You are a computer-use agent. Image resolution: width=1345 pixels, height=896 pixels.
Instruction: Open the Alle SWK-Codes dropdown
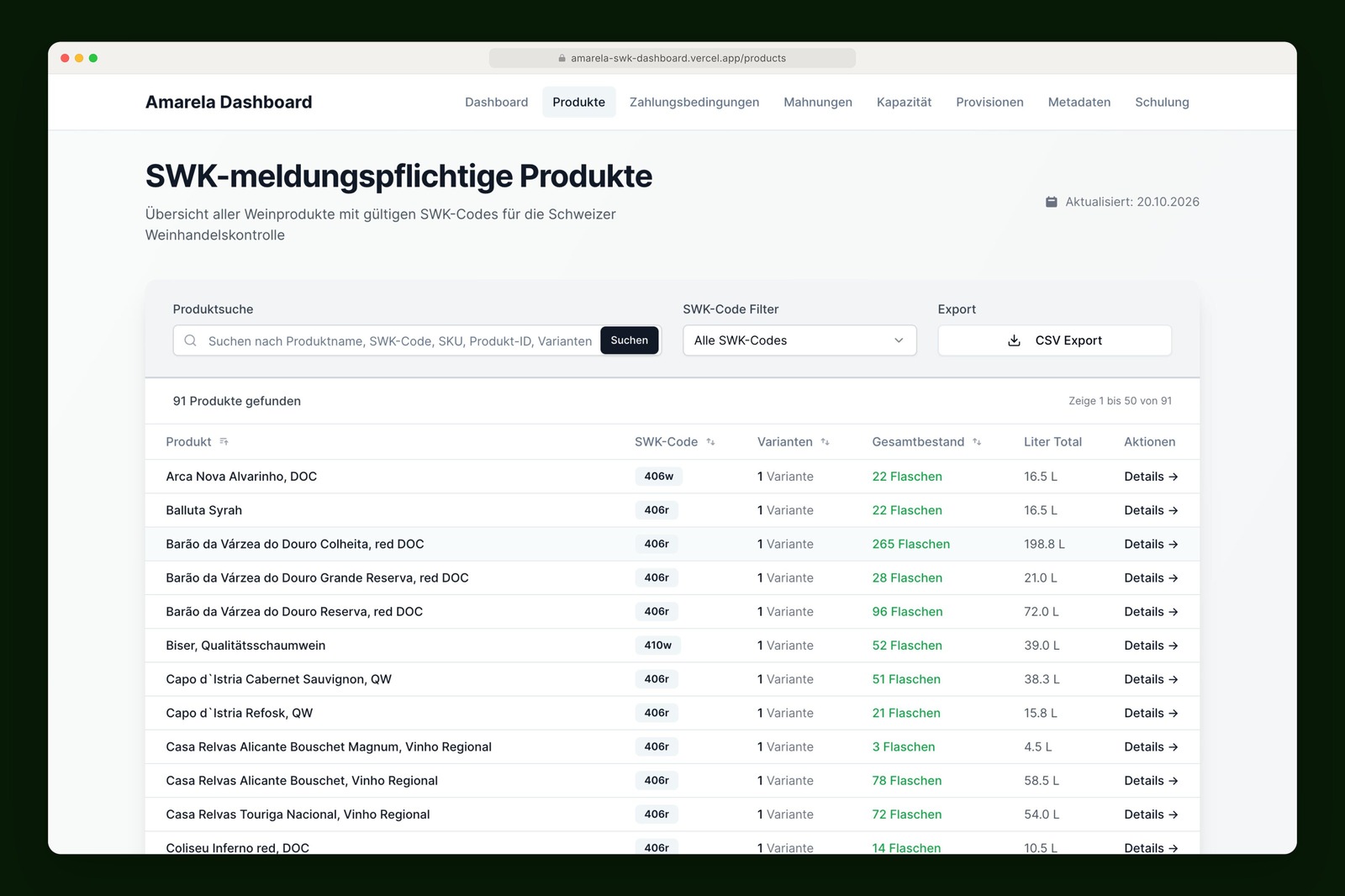point(799,340)
